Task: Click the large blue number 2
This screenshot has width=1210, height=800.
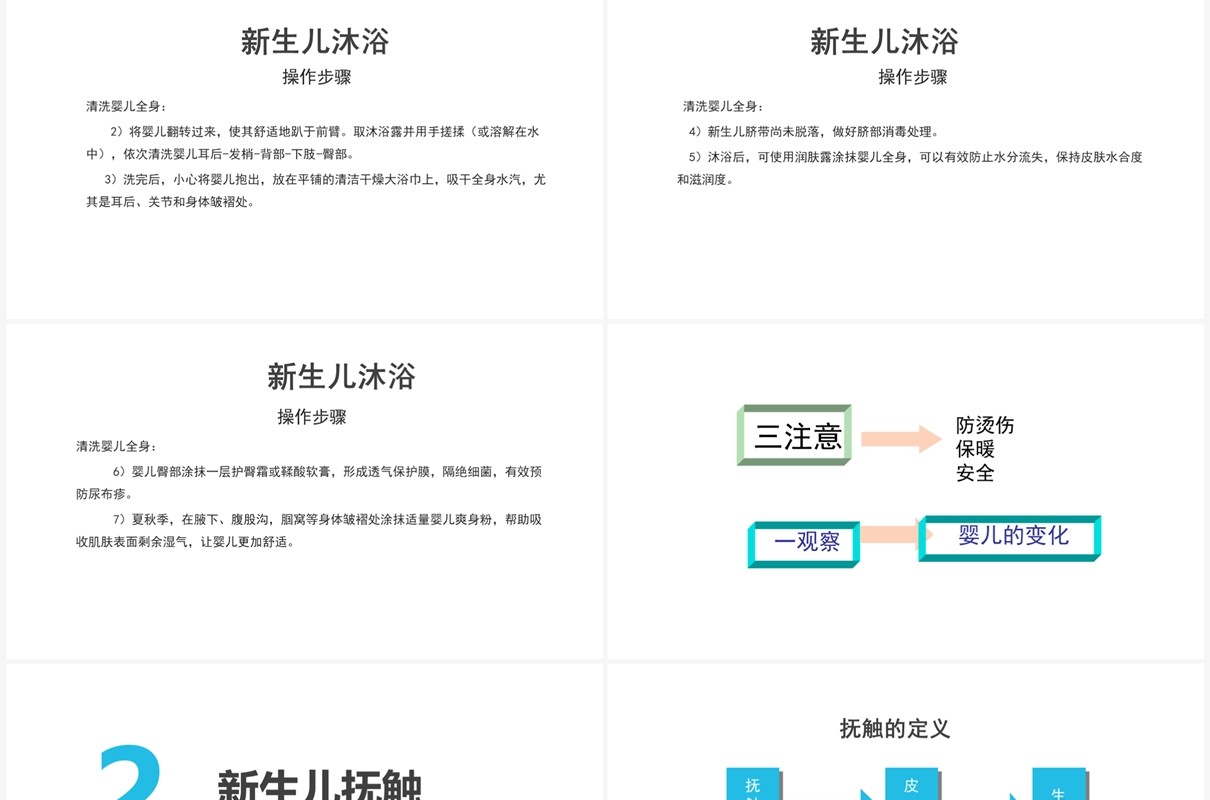Action: click(x=131, y=772)
